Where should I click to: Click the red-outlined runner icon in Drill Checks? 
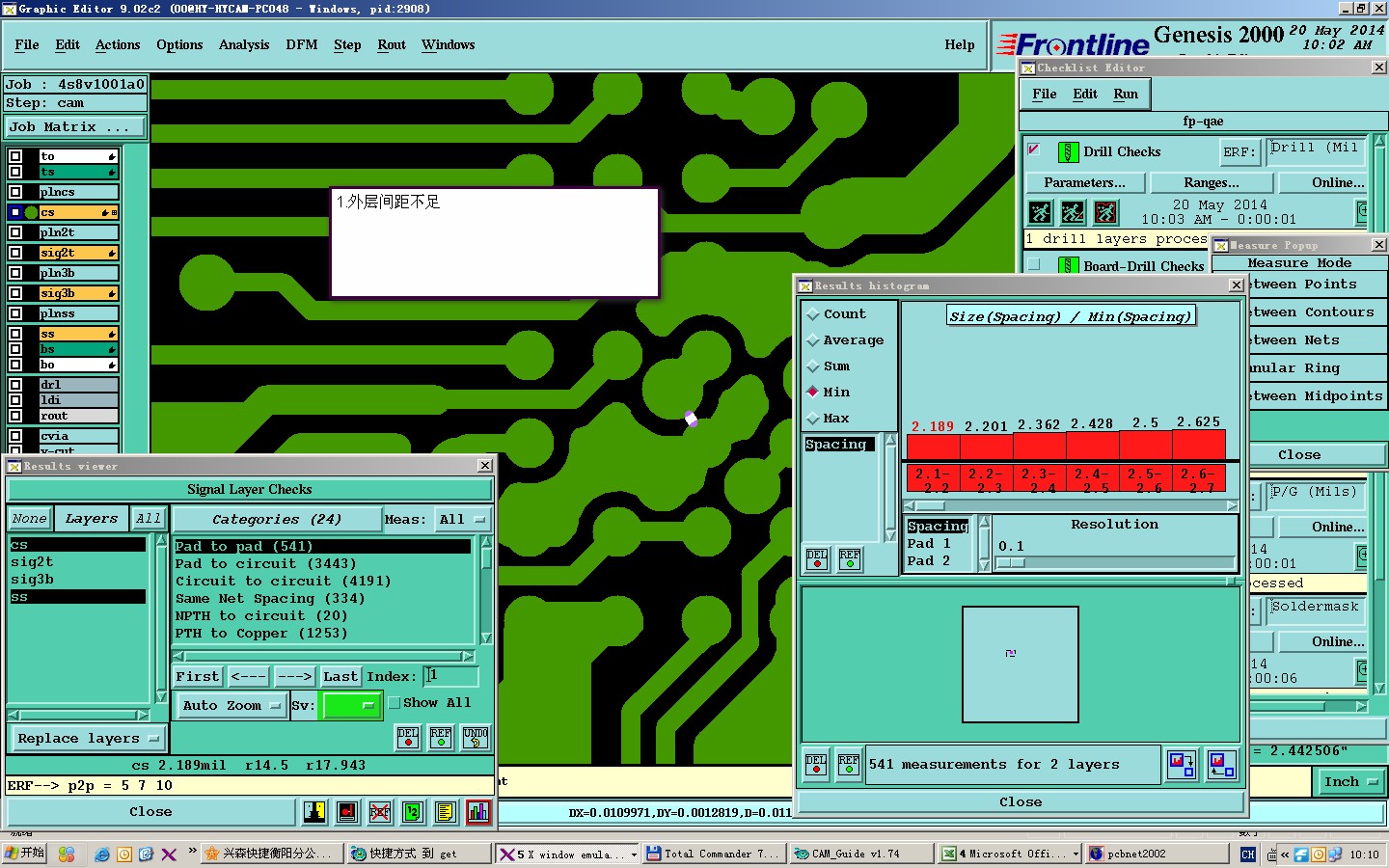click(x=1105, y=212)
